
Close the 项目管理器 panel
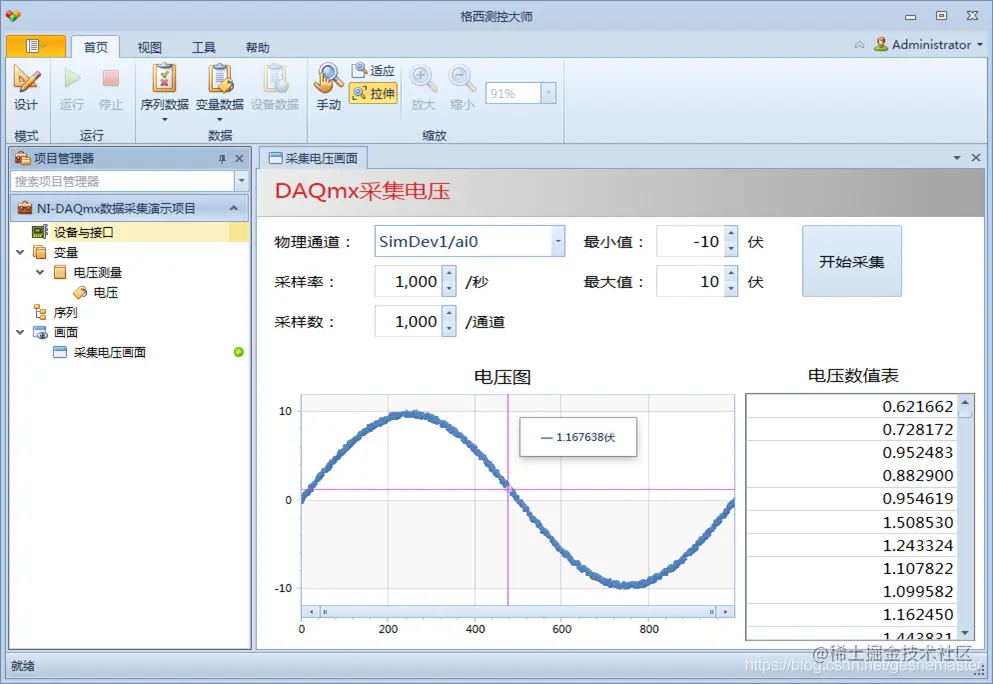tap(239, 158)
